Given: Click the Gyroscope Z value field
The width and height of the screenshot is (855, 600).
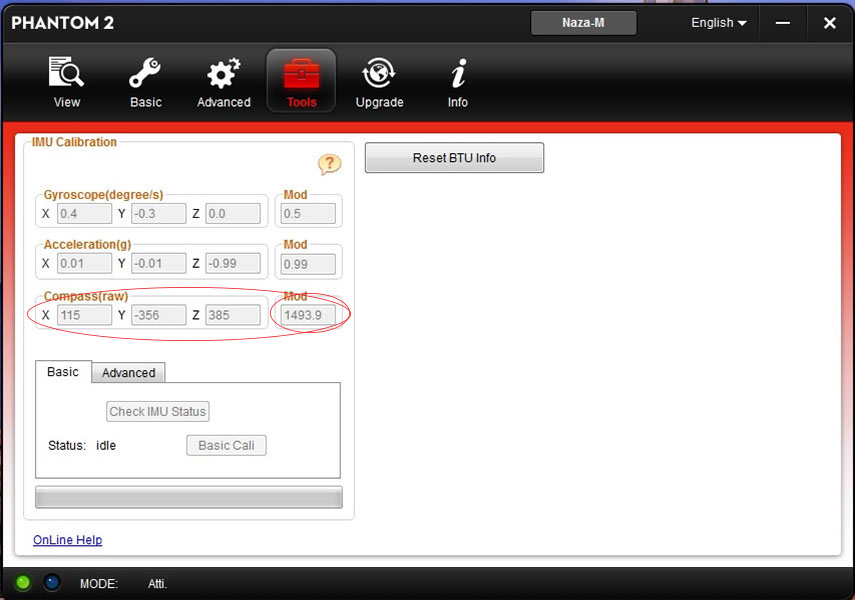Looking at the screenshot, I should (233, 213).
